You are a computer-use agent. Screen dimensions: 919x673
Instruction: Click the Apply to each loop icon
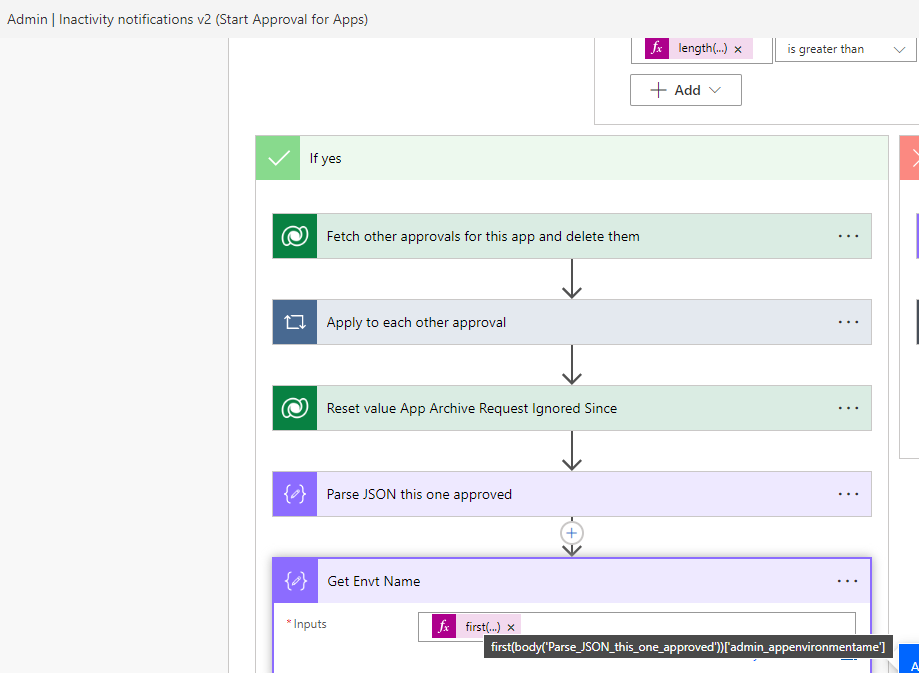[295, 322]
